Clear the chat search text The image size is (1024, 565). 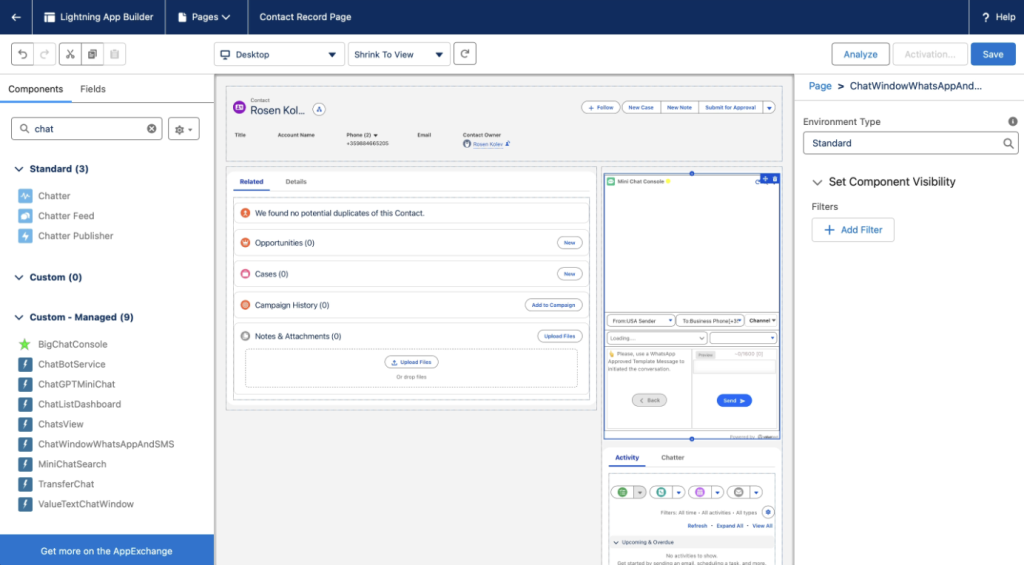pos(152,129)
